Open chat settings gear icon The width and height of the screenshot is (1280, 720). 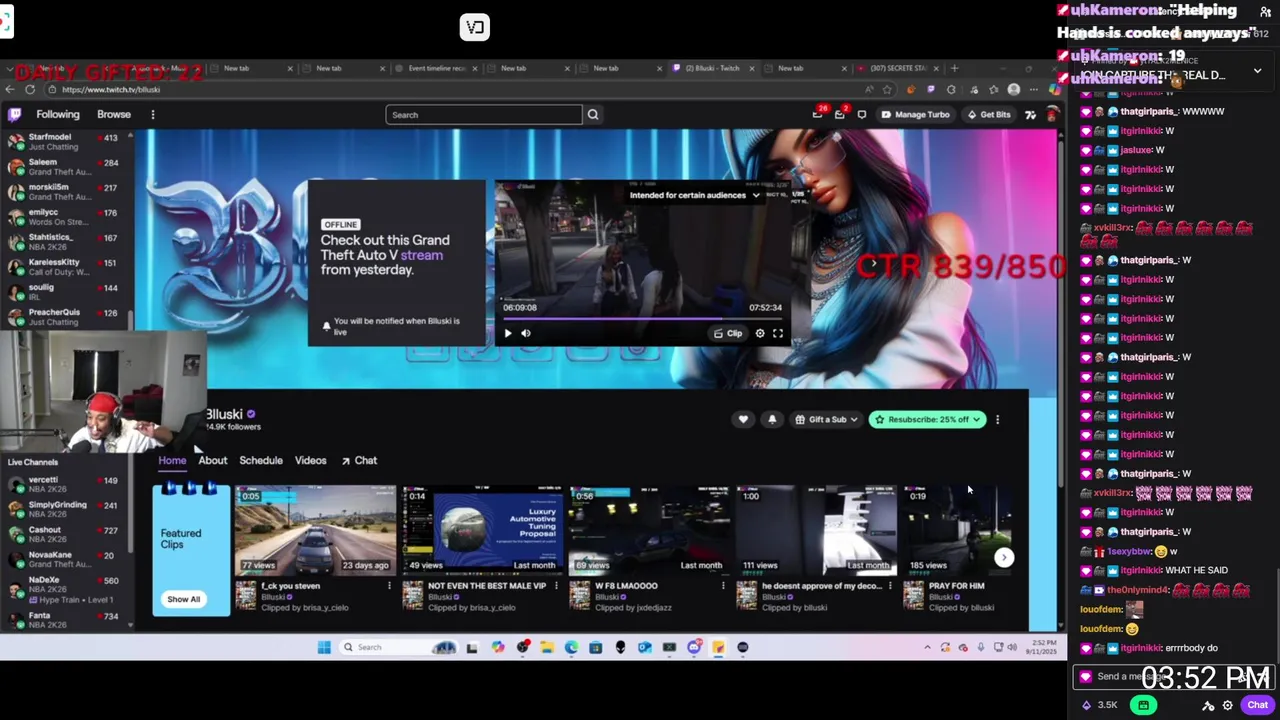pos(1228,705)
